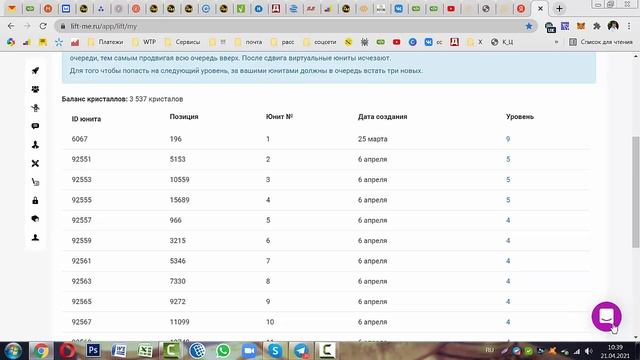Open the padlock sidebar icon
Viewport: 640px width, 360px height.
pos(36,200)
